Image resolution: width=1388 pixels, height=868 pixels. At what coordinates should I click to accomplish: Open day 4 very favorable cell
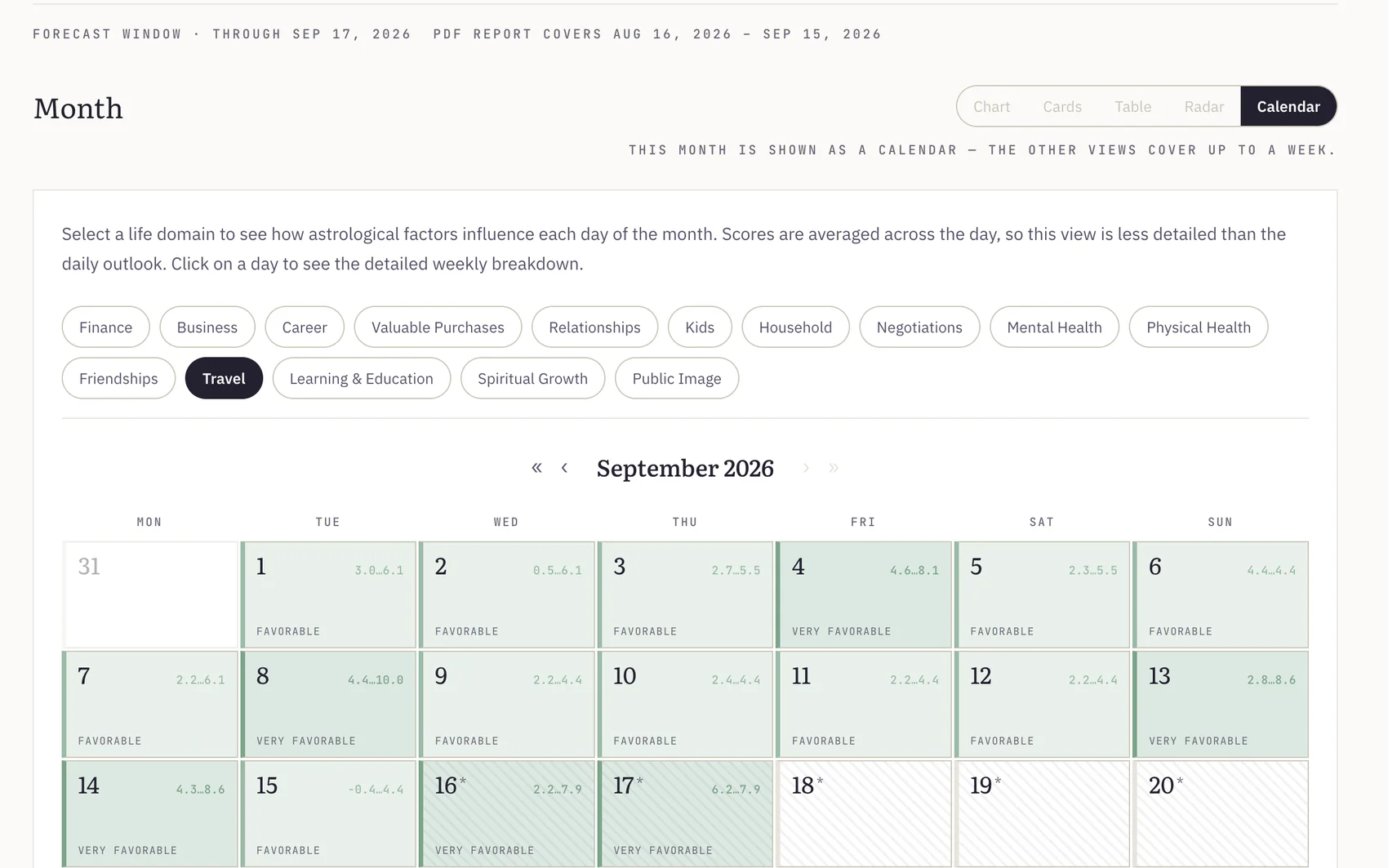coord(863,594)
